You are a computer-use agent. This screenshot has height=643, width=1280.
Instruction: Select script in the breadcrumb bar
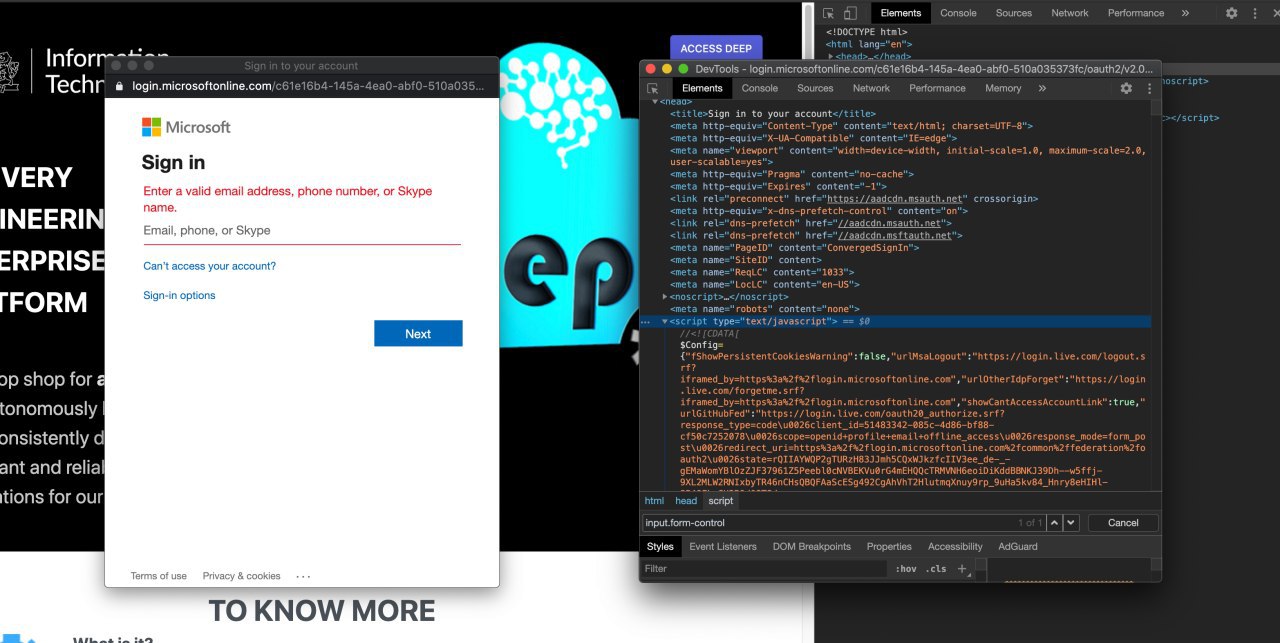tap(721, 501)
